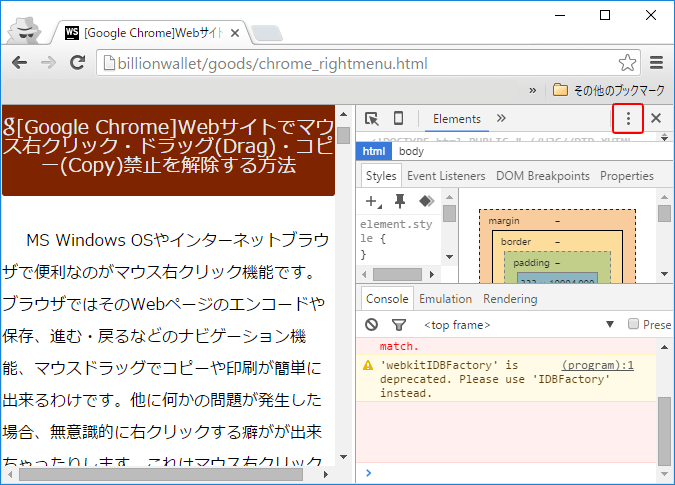675x485 pixels.
Task: Click the incognito spy icon
Action: click(x=25, y=30)
